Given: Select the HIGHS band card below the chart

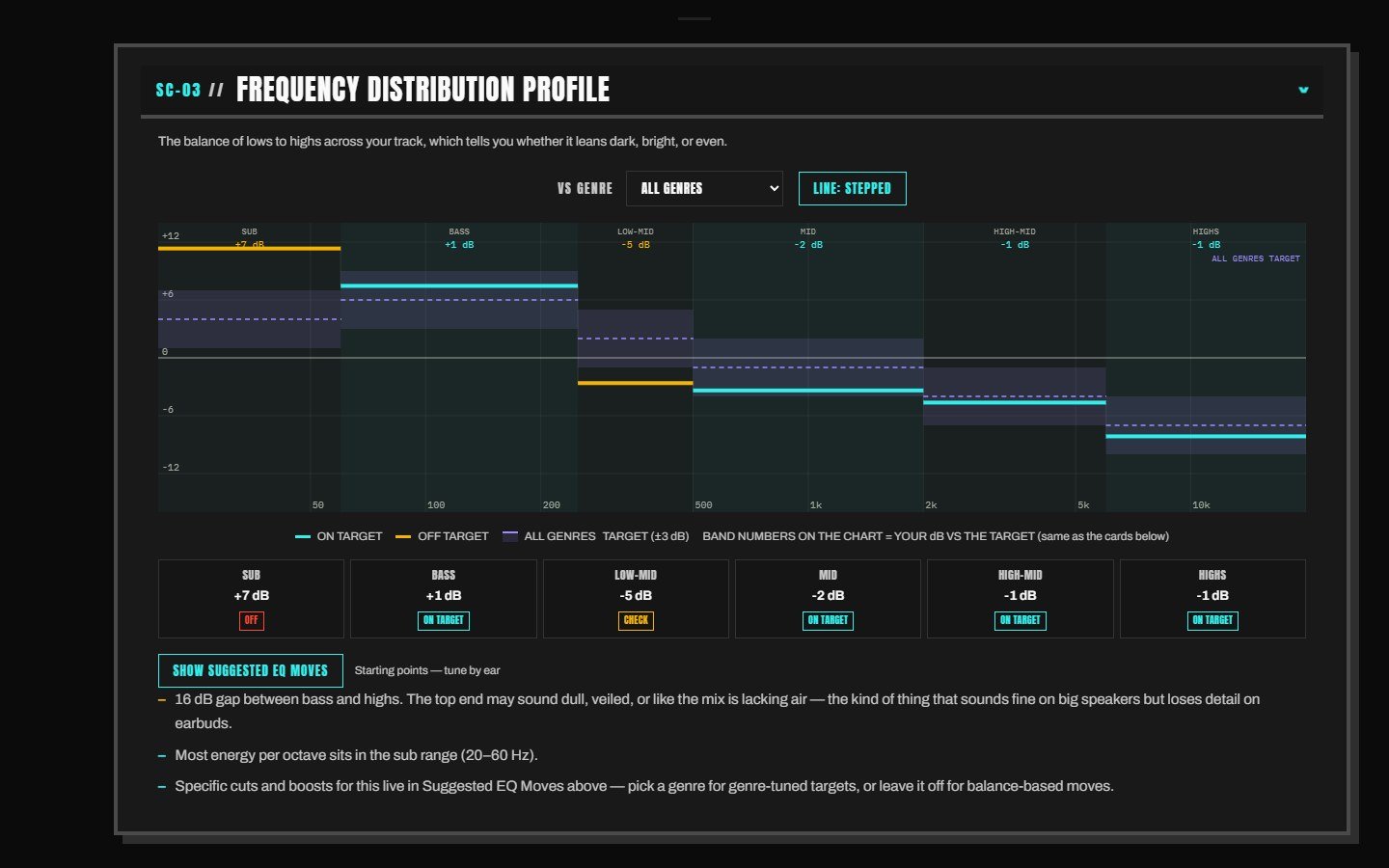Looking at the screenshot, I should point(1212,599).
